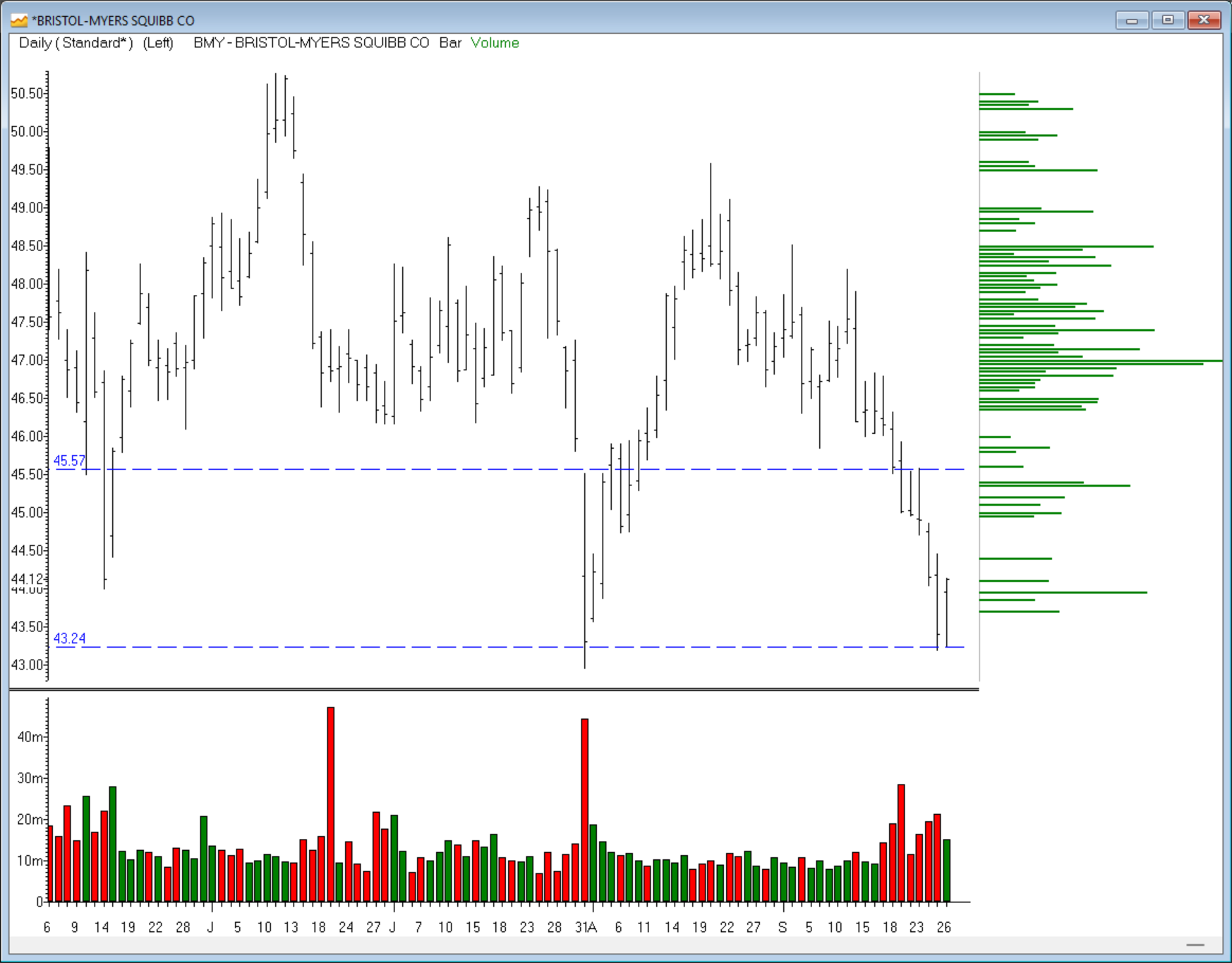Viewport: 1232px width, 963px height.
Task: Click the 49.00 price axis label
Action: pyautogui.click(x=27, y=207)
